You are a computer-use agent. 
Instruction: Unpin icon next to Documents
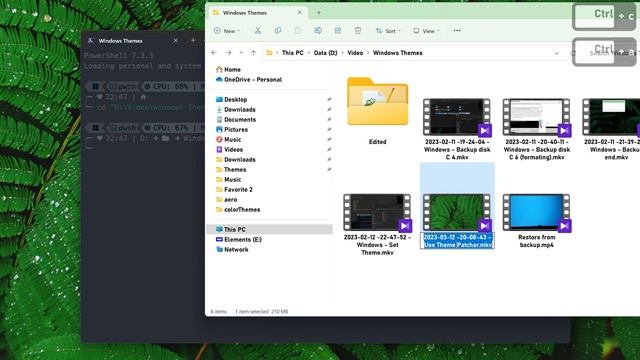pyautogui.click(x=329, y=120)
